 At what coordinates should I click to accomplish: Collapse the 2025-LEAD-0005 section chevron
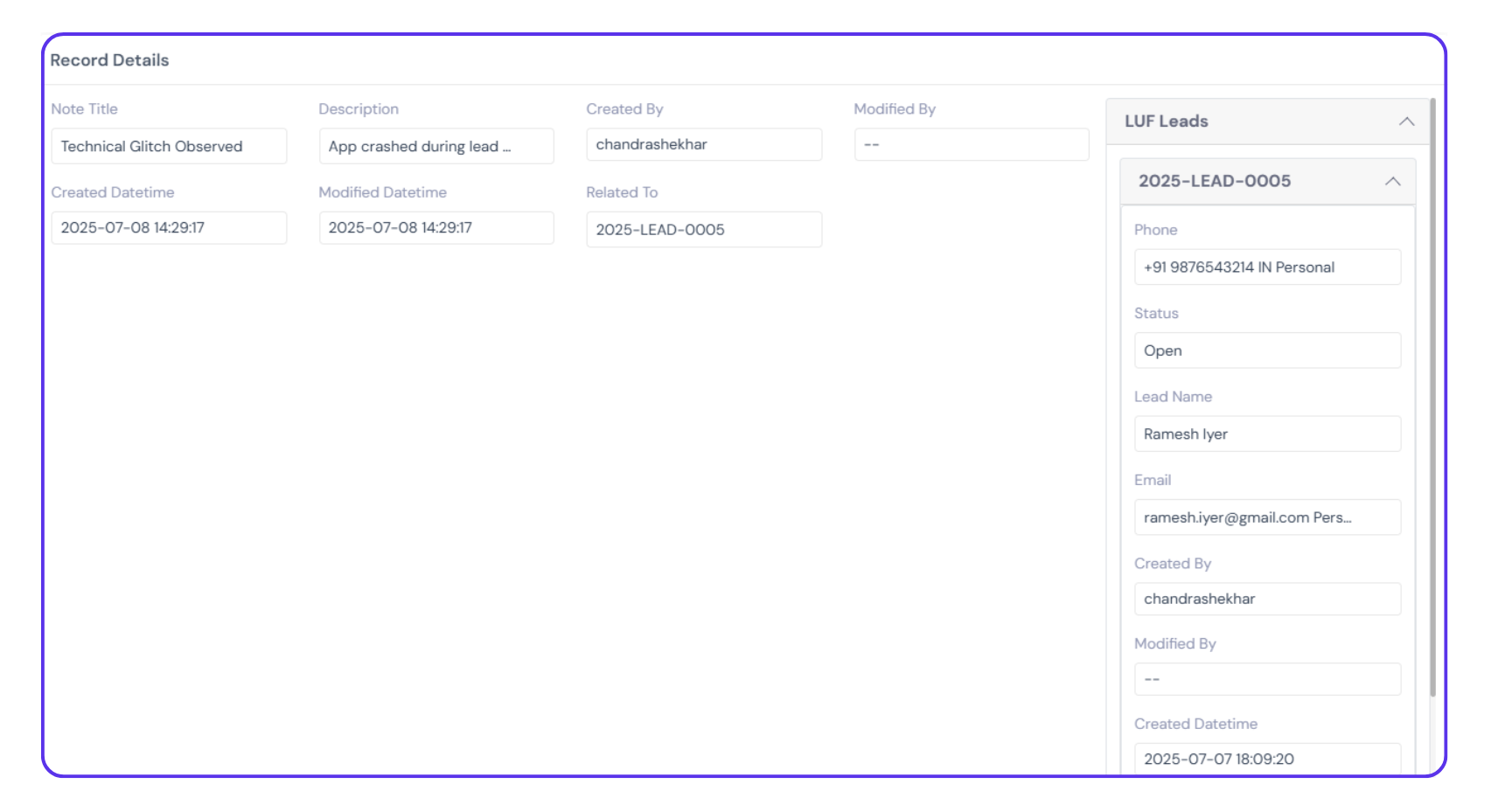pyautogui.click(x=1392, y=181)
